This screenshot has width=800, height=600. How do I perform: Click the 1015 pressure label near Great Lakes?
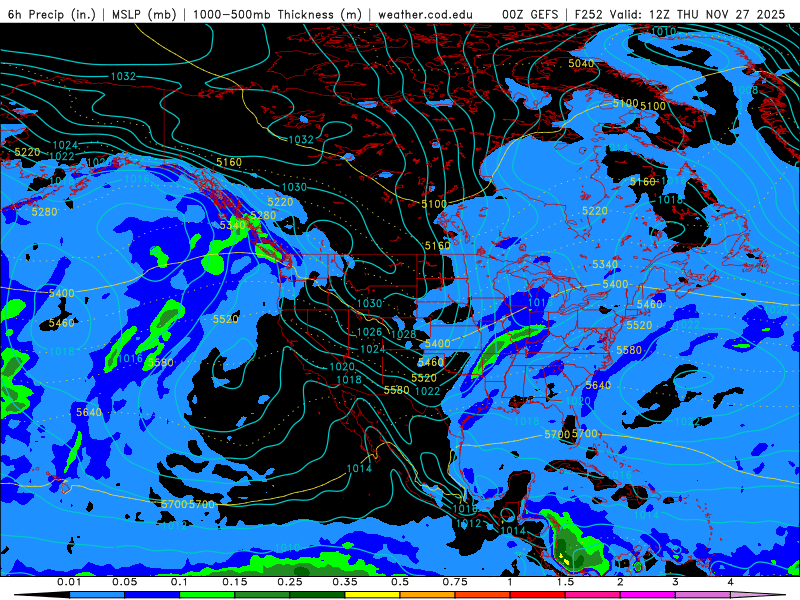[540, 303]
